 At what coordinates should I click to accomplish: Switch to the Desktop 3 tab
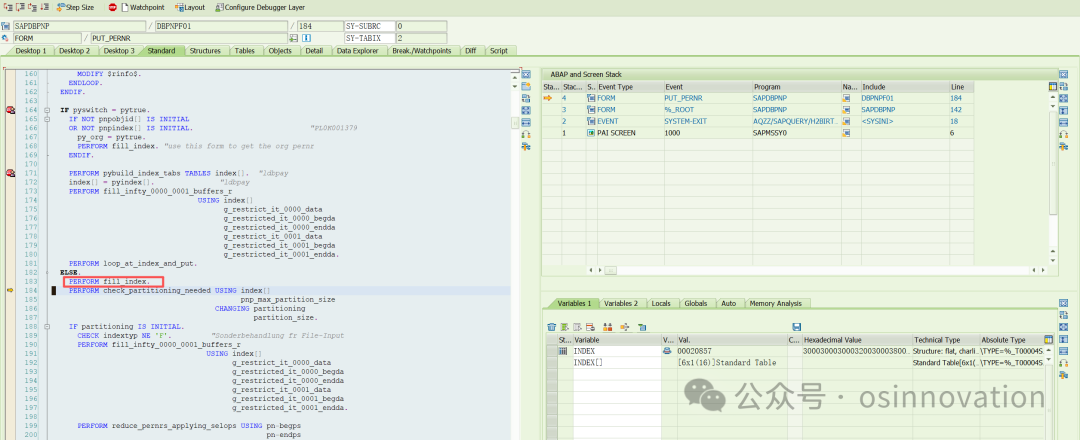(119, 51)
